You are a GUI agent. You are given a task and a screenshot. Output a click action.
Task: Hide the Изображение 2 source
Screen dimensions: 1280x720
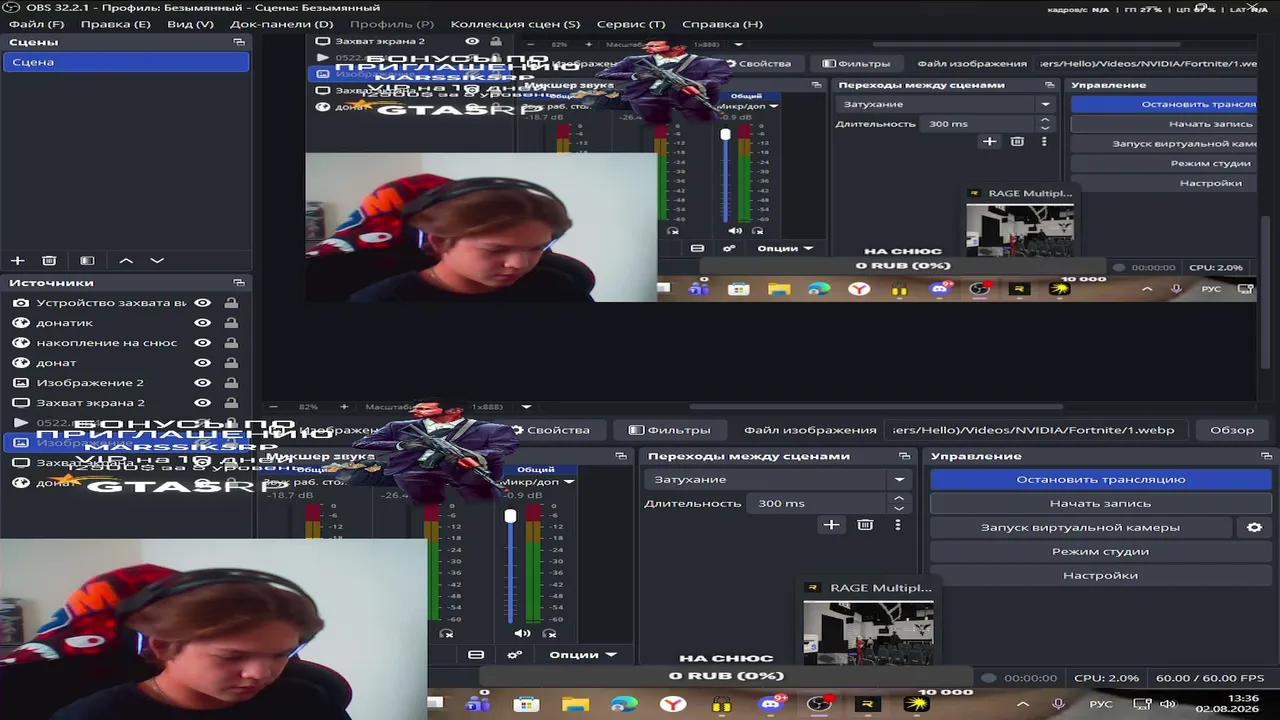202,383
